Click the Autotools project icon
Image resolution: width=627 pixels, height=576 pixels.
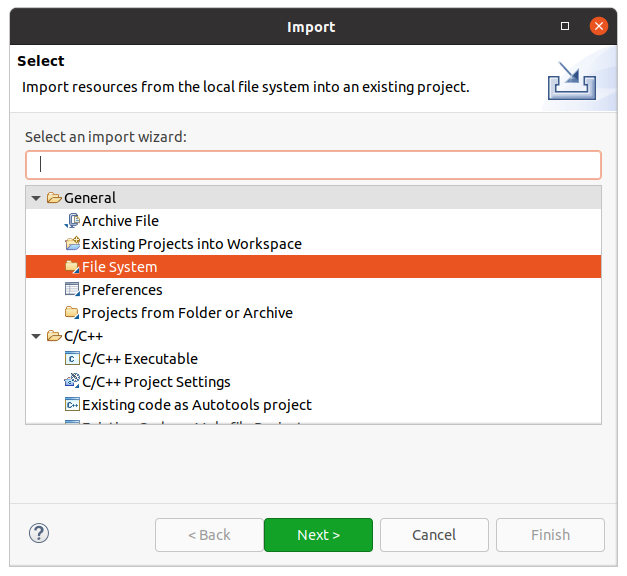(x=72, y=405)
